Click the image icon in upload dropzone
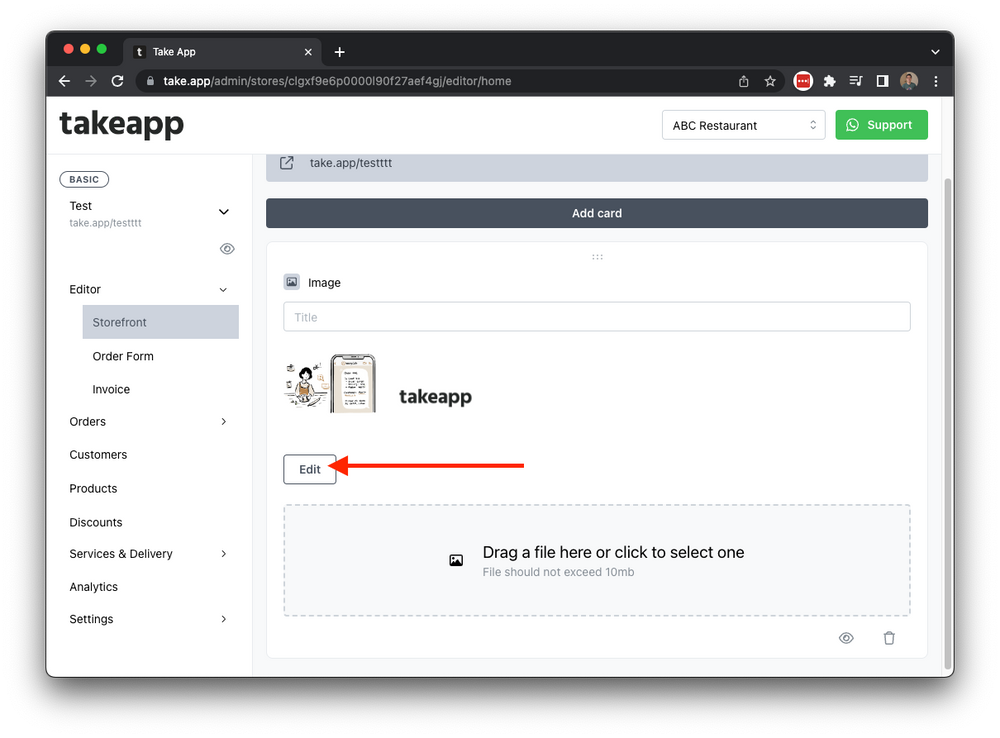 point(456,561)
